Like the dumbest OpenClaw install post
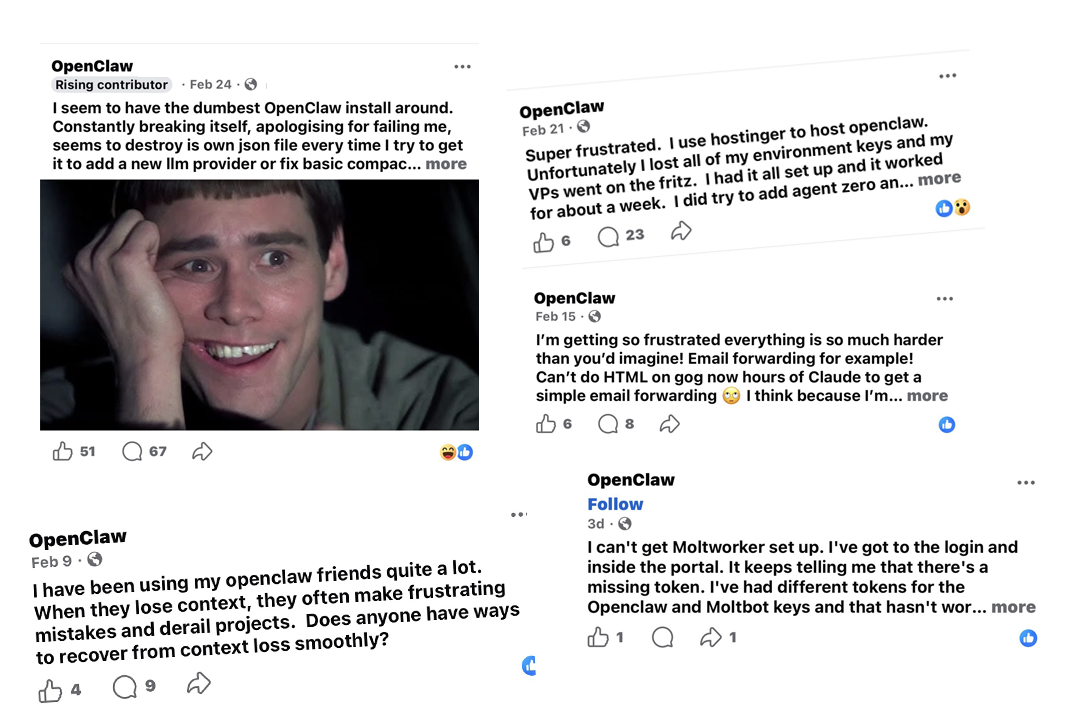Viewport: 1092px width, 720px height. coord(63,452)
